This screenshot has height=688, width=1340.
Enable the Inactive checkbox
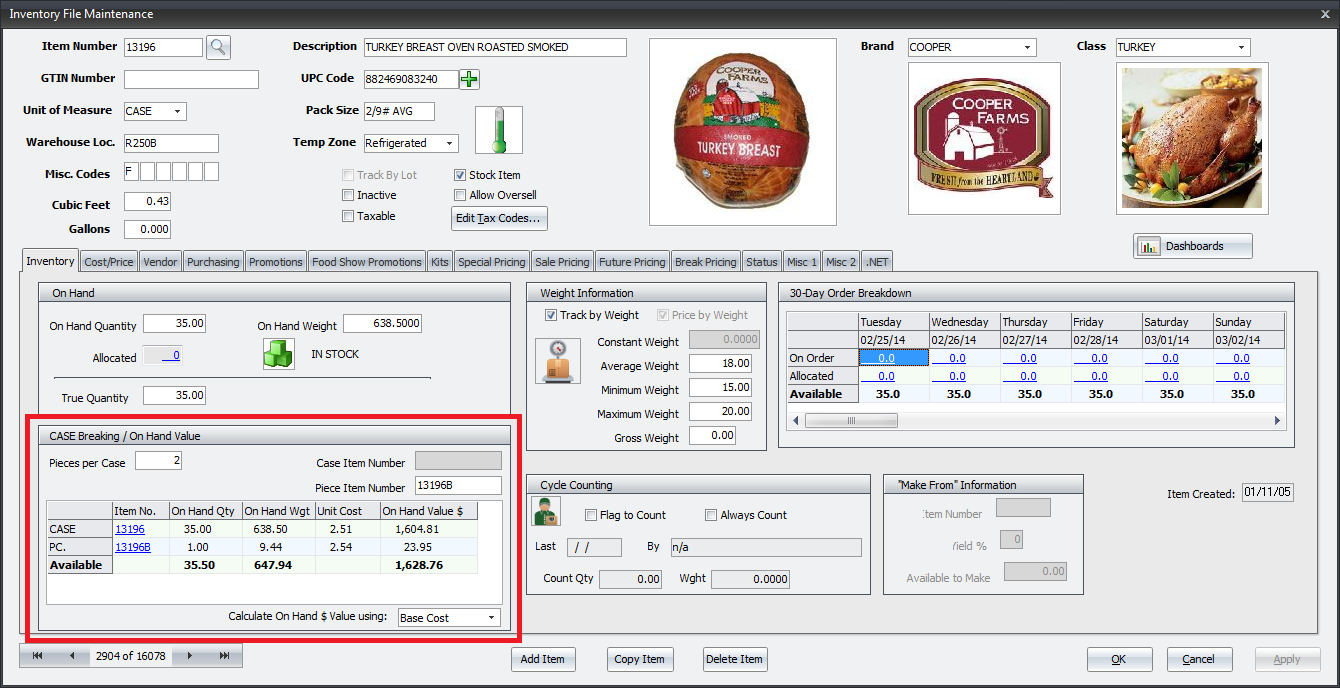[348, 195]
